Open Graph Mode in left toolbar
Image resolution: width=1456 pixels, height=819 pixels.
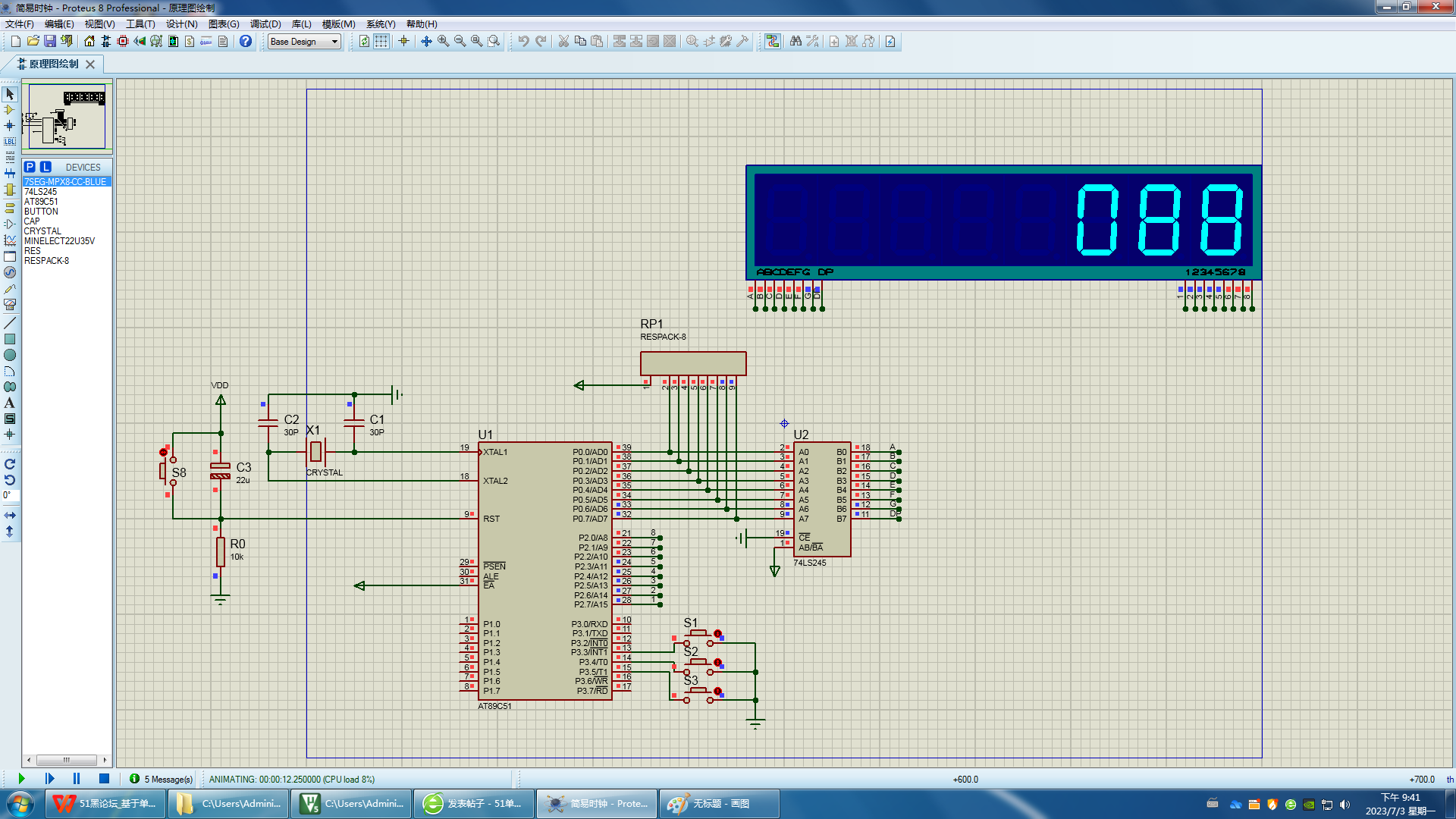(10, 240)
